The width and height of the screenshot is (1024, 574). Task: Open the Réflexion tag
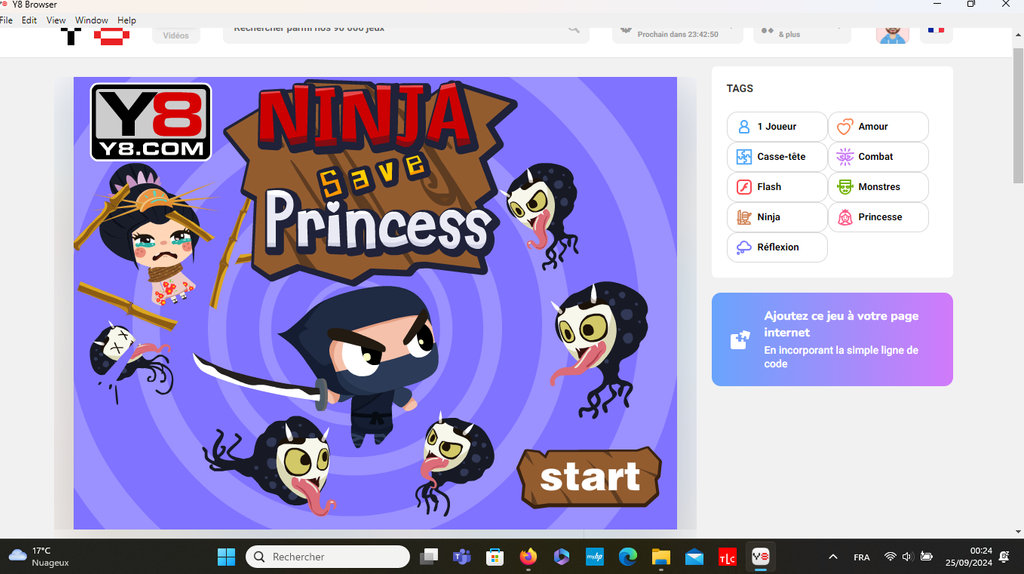click(776, 247)
